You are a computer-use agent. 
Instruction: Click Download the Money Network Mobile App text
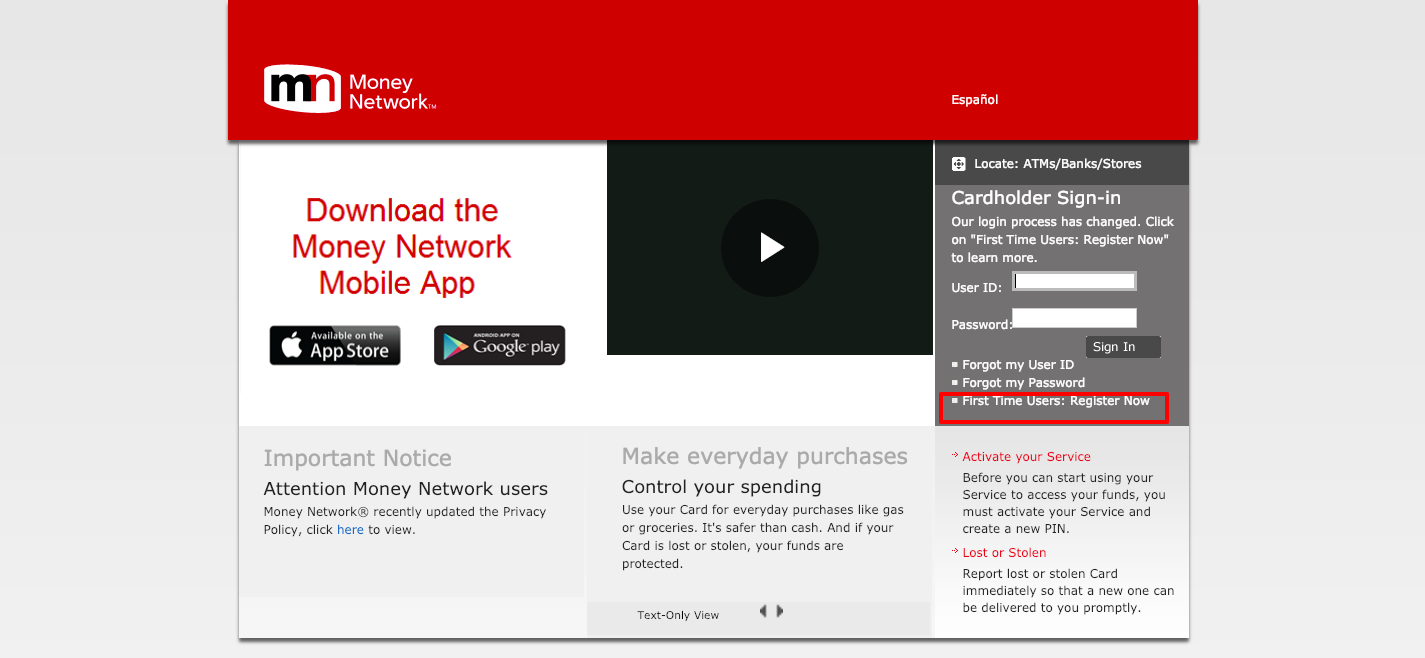(401, 247)
